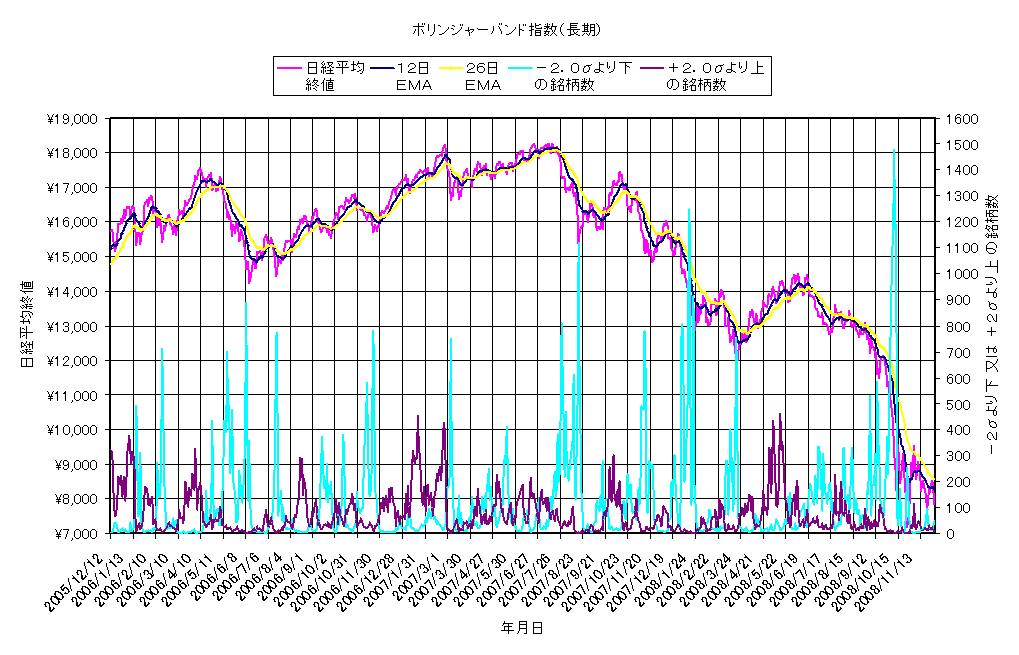Click the right-axis zero label
Viewport: 1019px width, 655px height.
tap(950, 533)
